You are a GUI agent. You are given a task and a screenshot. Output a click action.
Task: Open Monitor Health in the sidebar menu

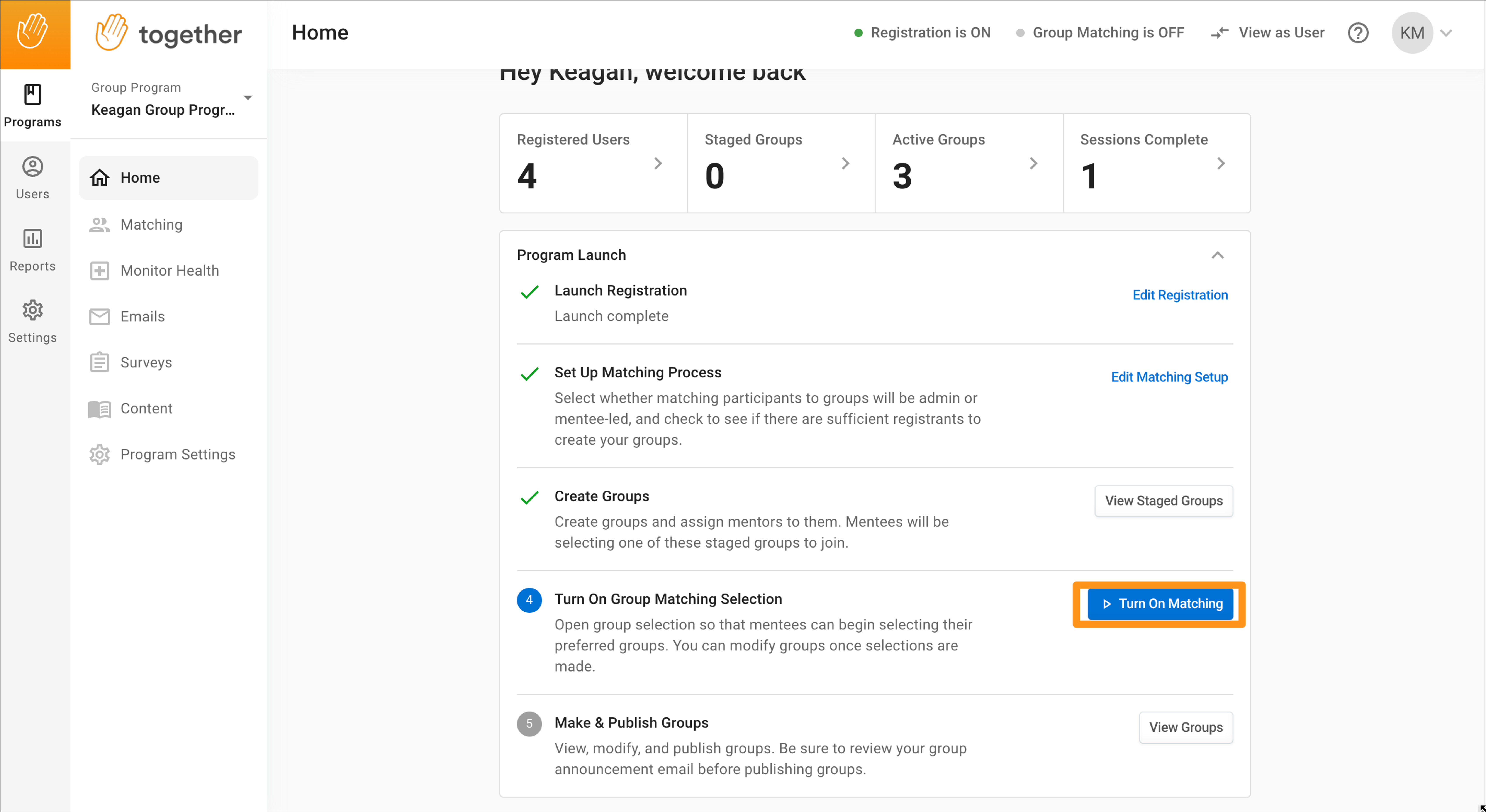coord(168,271)
